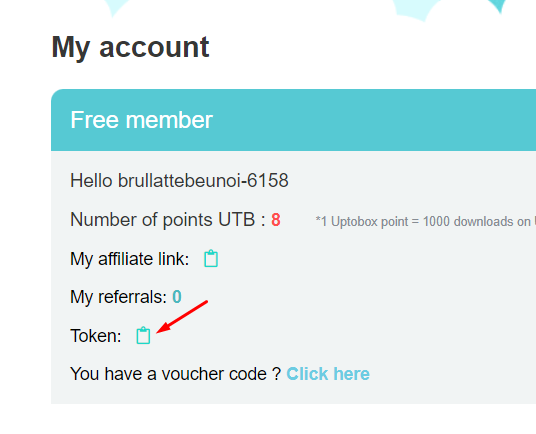Viewport: 536px width, 434px height.
Task: Copy the token with its clipboard icon
Action: click(143, 335)
